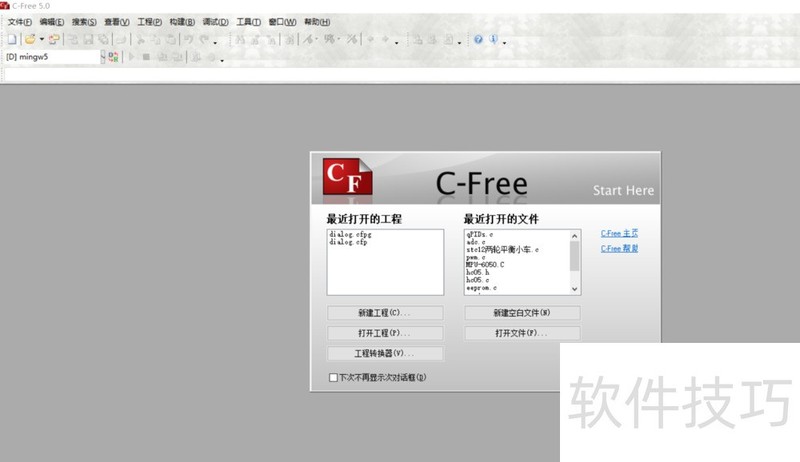
Task: Open overflow arrow after the Redo icon
Action: point(215,42)
